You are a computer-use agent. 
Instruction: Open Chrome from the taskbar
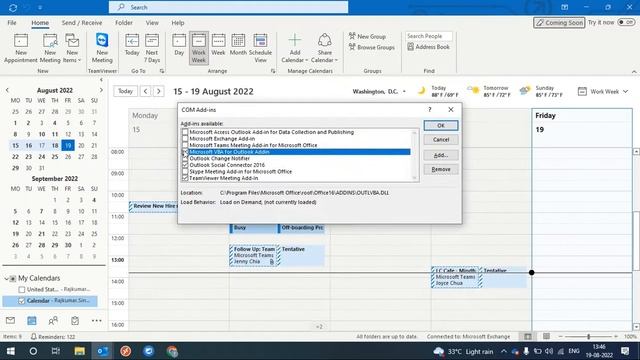[172, 351]
